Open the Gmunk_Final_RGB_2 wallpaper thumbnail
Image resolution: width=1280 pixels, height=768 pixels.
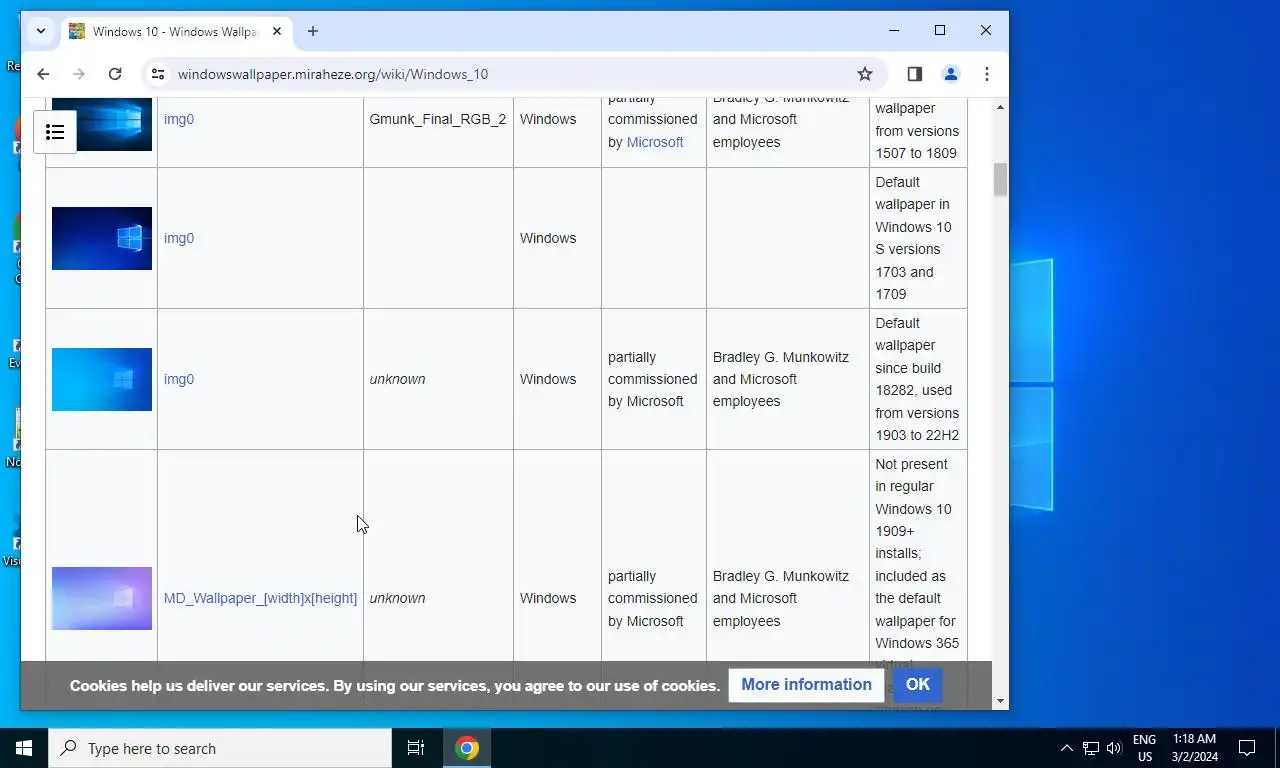pyautogui.click(x=102, y=124)
